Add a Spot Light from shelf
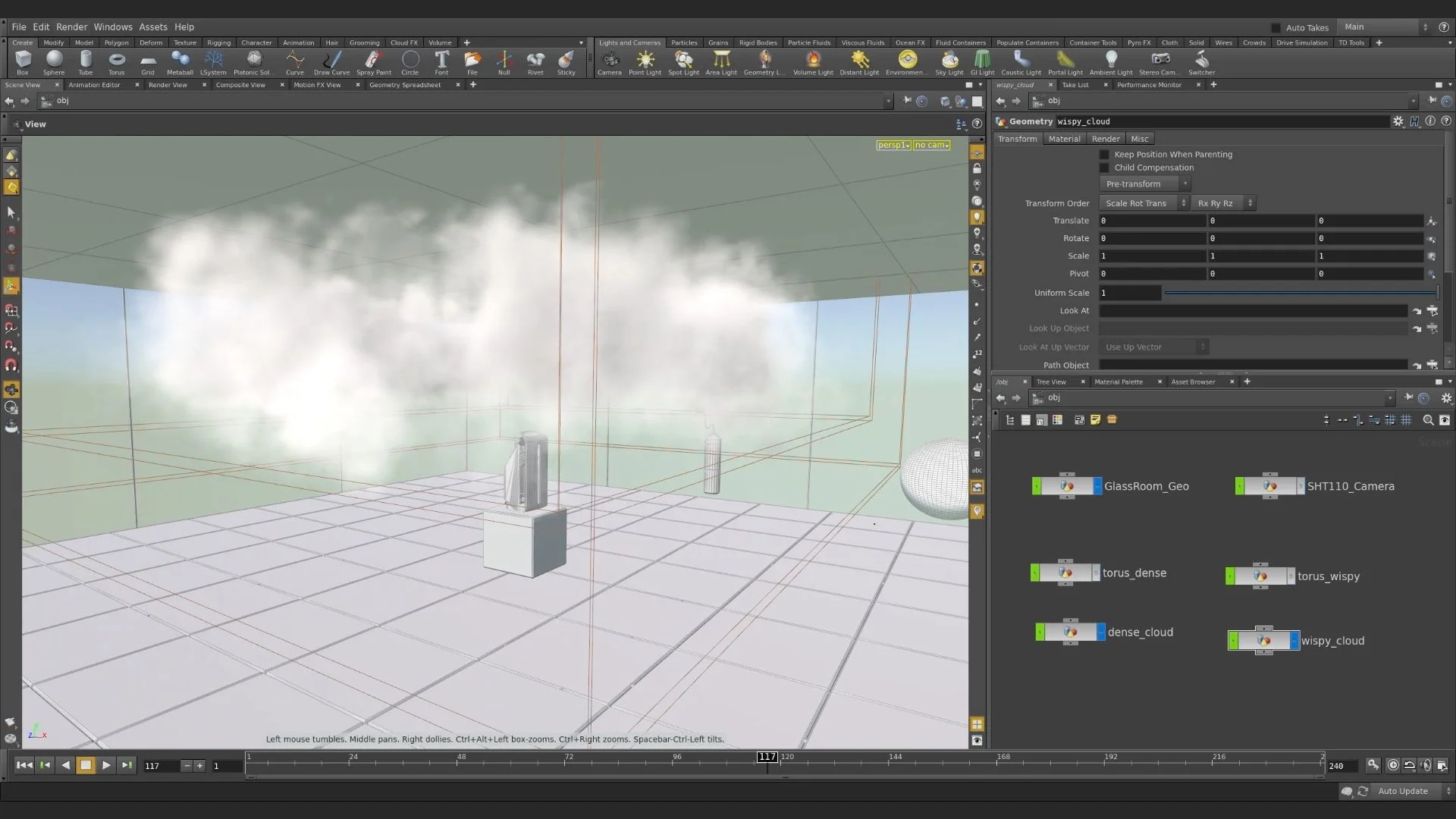1456x819 pixels. tap(683, 61)
